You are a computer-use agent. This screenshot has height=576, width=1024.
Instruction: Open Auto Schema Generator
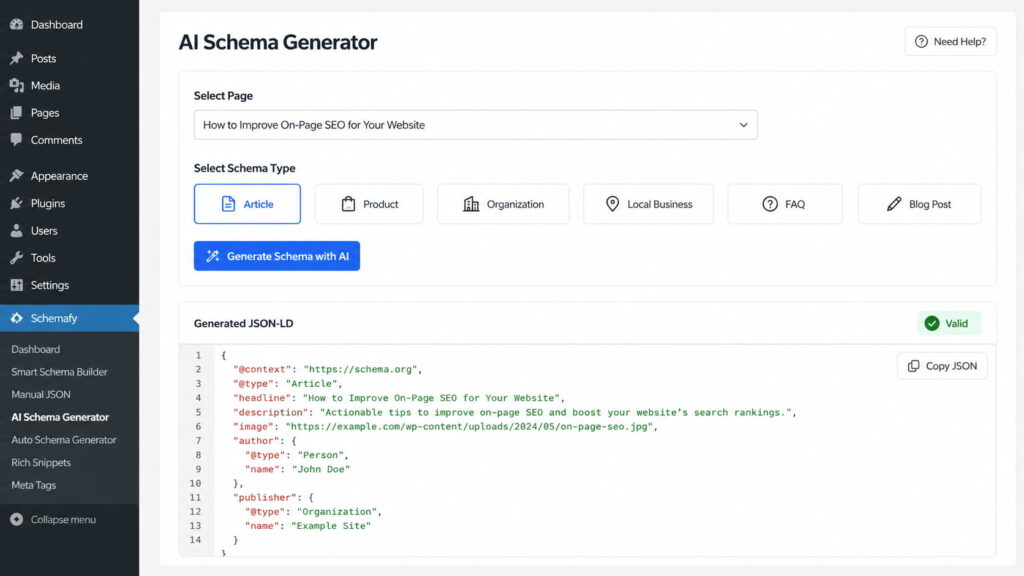click(x=64, y=440)
